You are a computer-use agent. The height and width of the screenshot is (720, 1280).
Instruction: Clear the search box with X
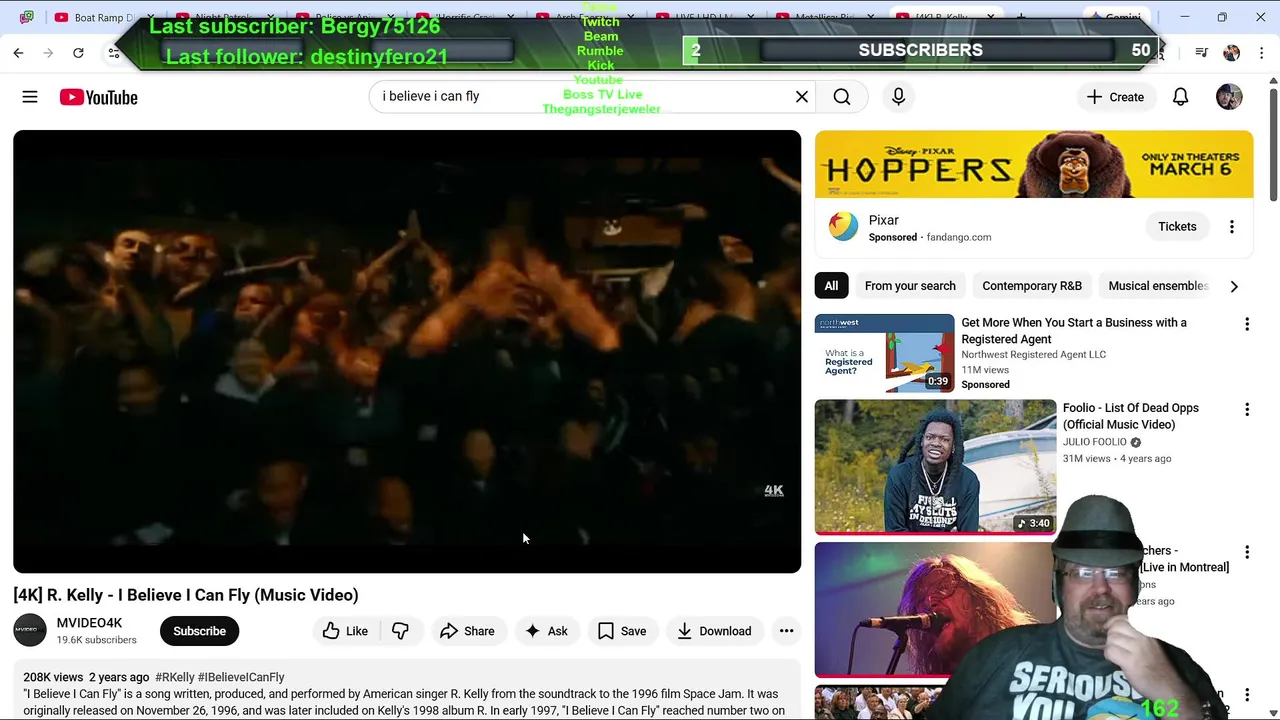pyautogui.click(x=801, y=97)
